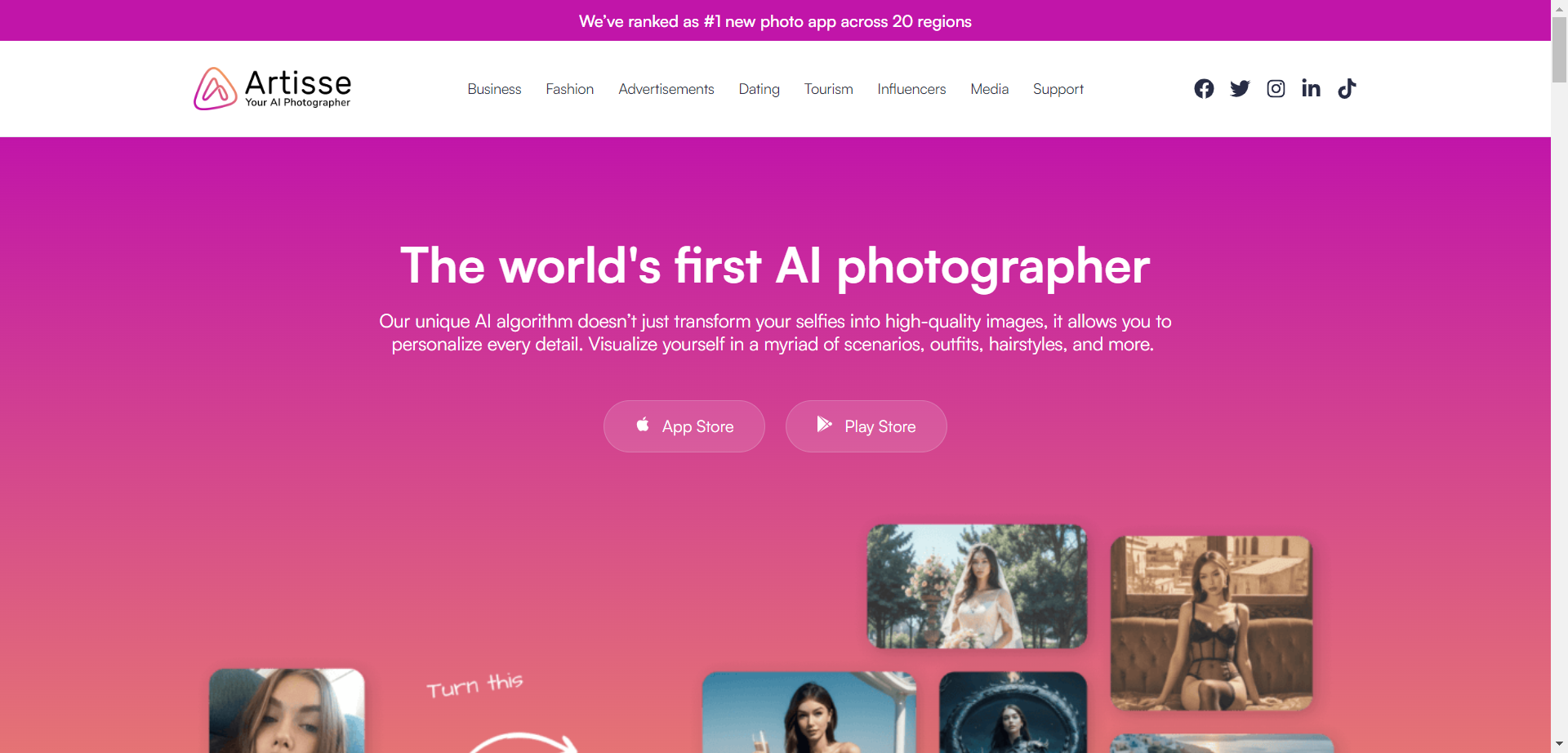Screen dimensions: 1568x753
Task: Click the Google Play triangle icon
Action: tap(824, 424)
